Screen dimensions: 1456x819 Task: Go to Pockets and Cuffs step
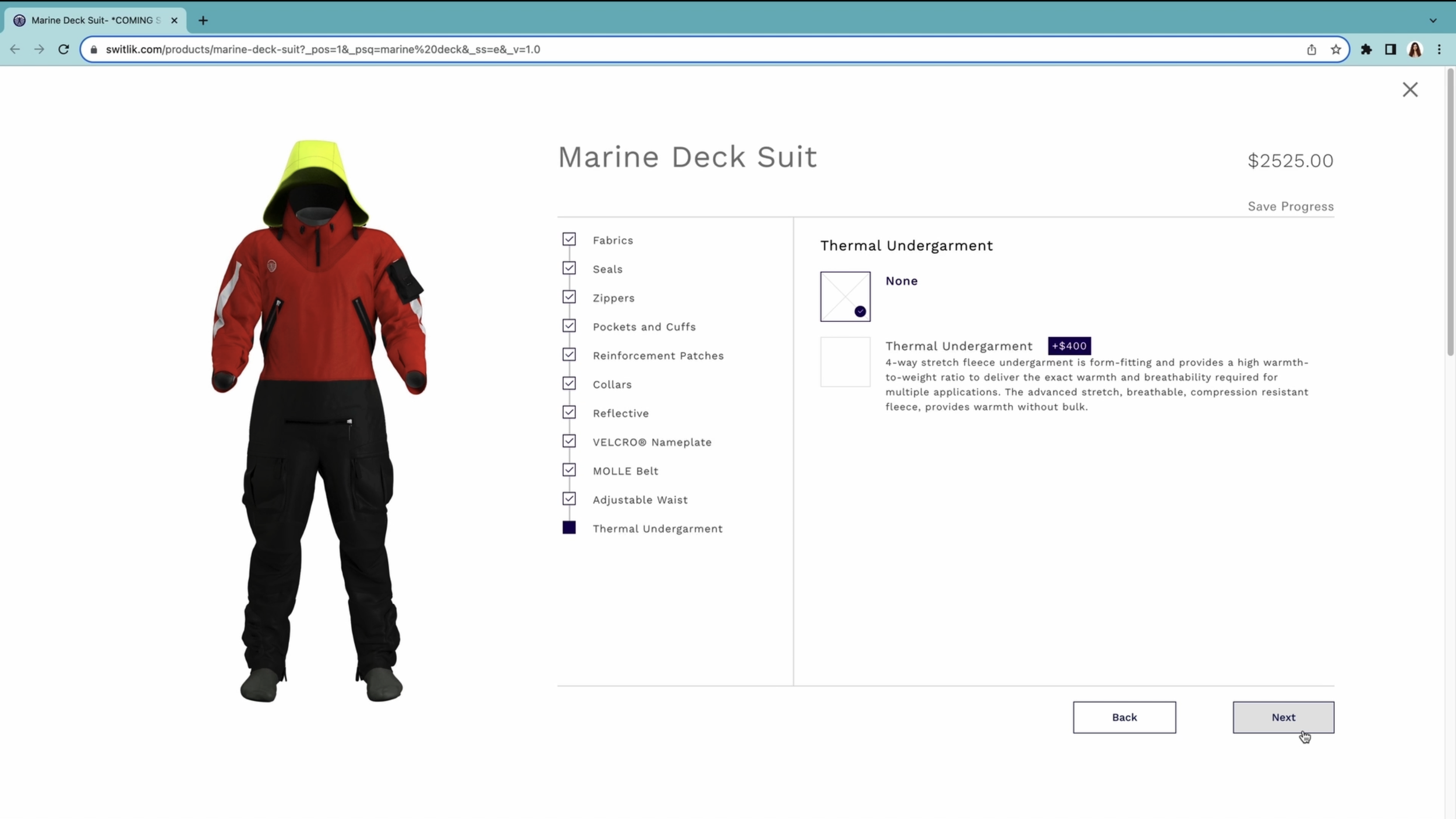[644, 327]
